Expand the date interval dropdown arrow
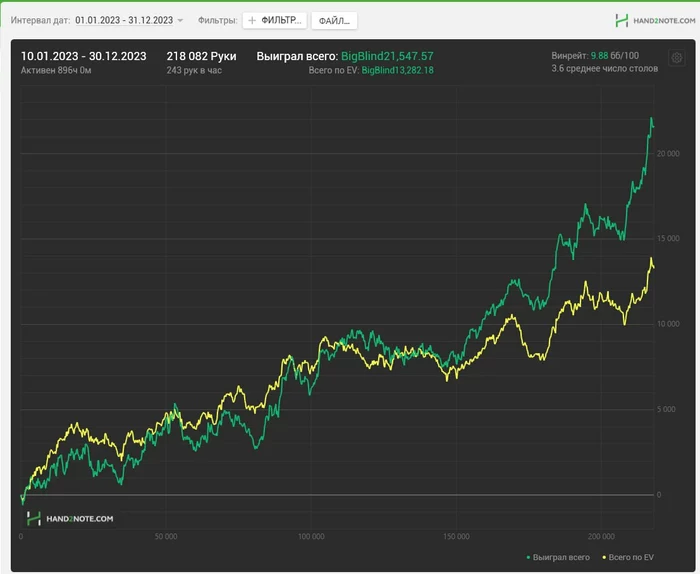This screenshot has height=574, width=700. tap(181, 21)
